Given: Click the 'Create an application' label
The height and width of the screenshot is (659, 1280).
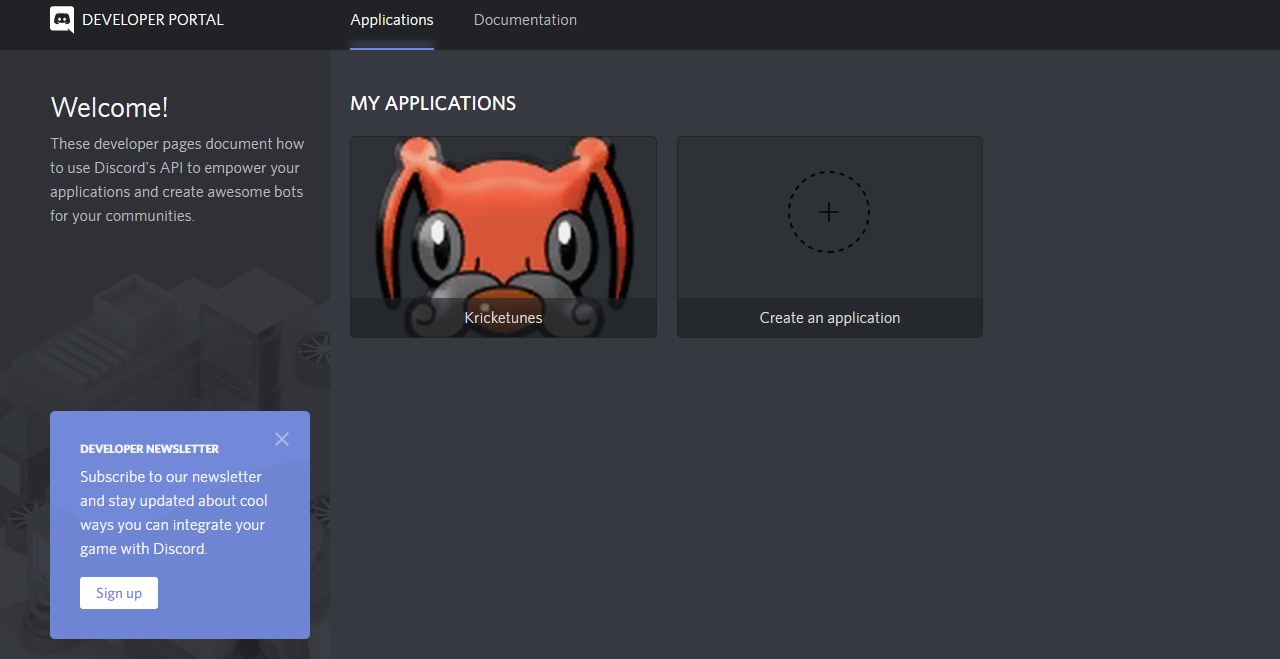Looking at the screenshot, I should 829,318.
